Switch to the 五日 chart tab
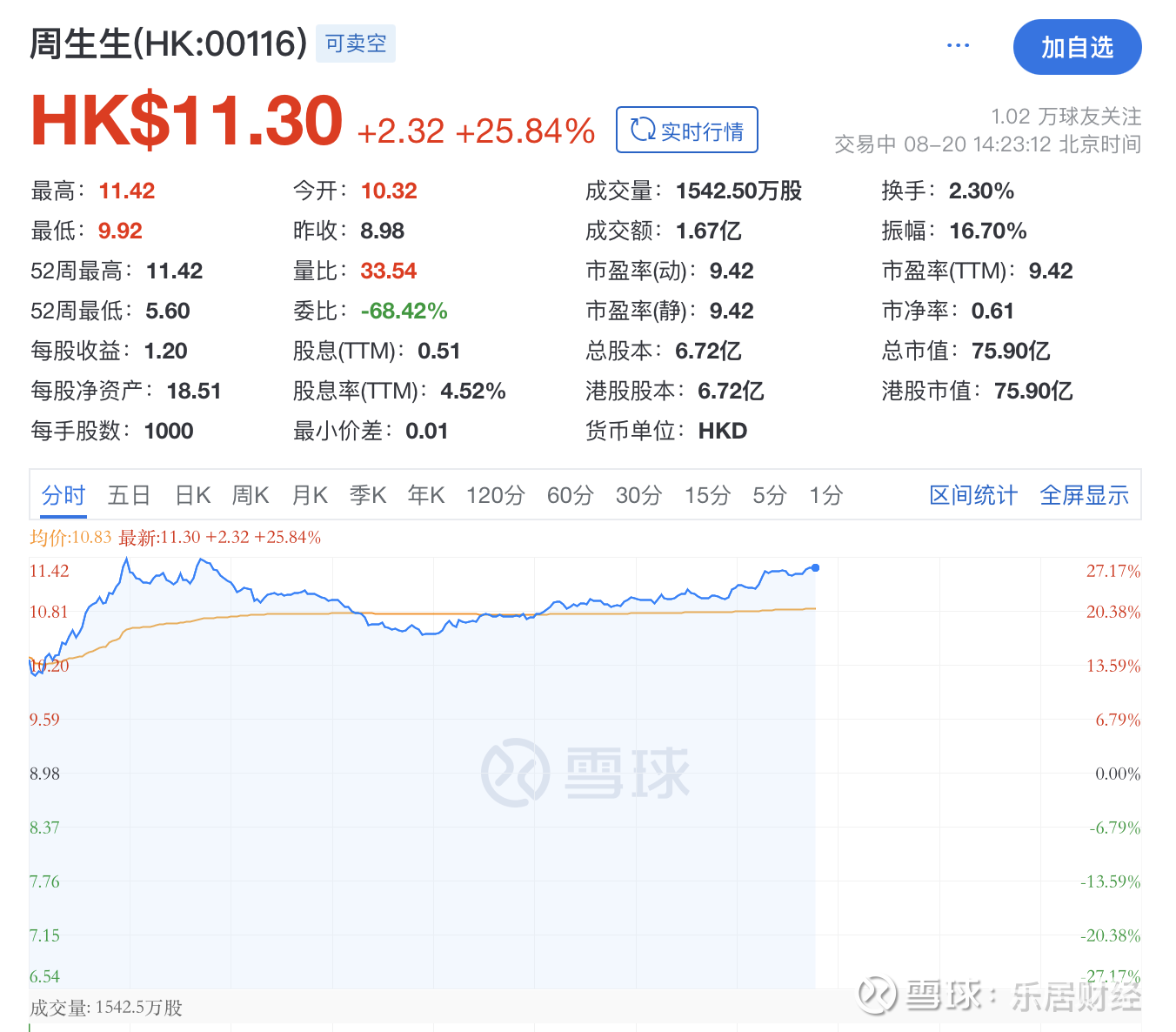The height and width of the screenshot is (1032, 1176). click(x=130, y=495)
